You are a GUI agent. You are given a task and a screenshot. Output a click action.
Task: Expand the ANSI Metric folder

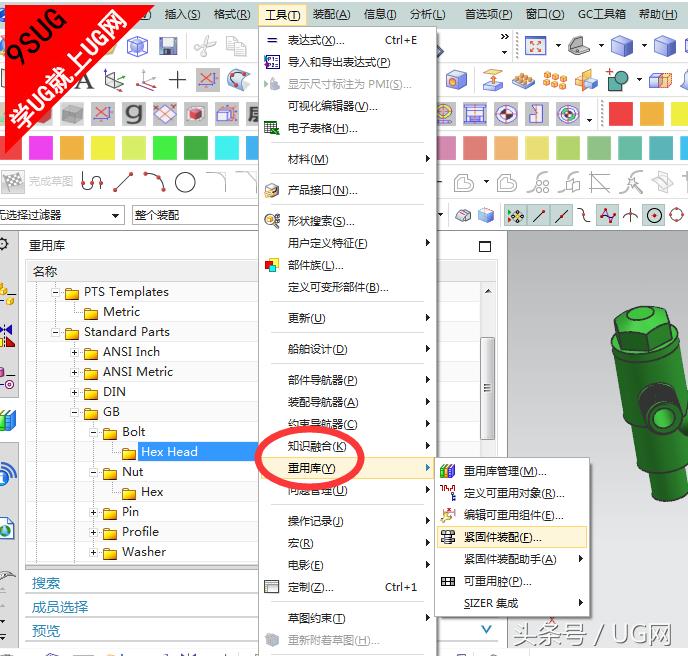click(x=74, y=372)
